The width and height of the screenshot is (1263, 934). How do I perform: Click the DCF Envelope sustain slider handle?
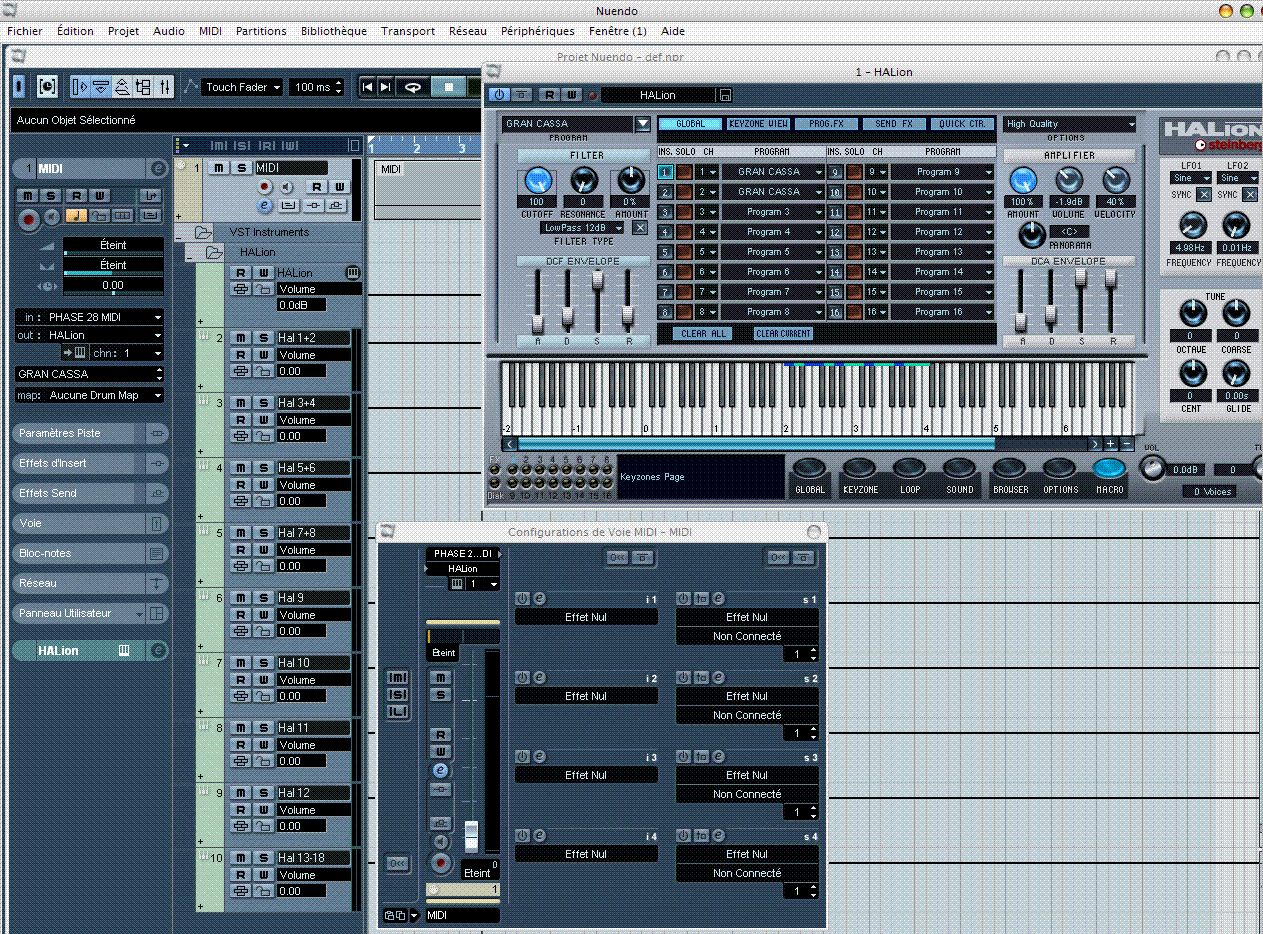(x=598, y=281)
